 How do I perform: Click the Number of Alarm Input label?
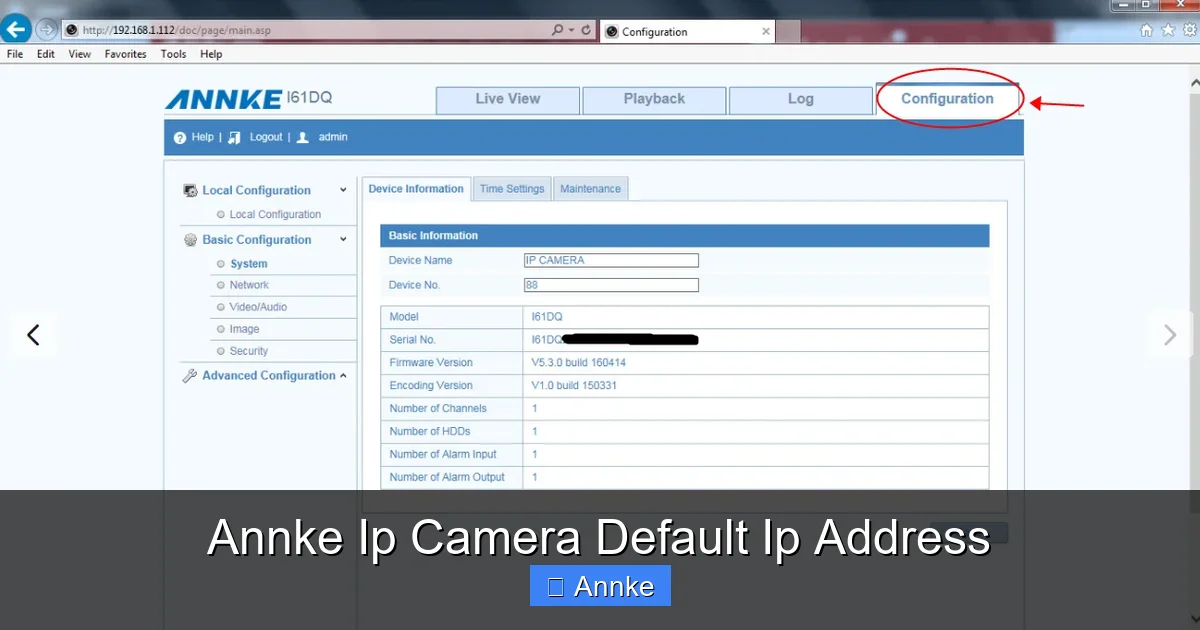(x=443, y=454)
